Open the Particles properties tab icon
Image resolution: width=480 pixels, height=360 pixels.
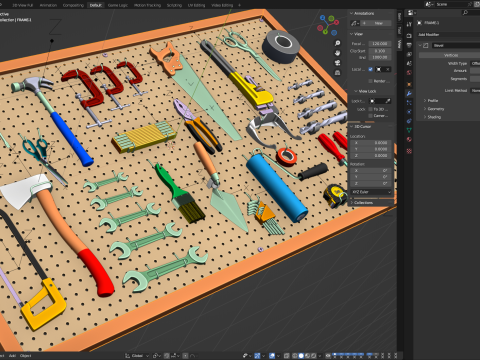[x=409, y=103]
